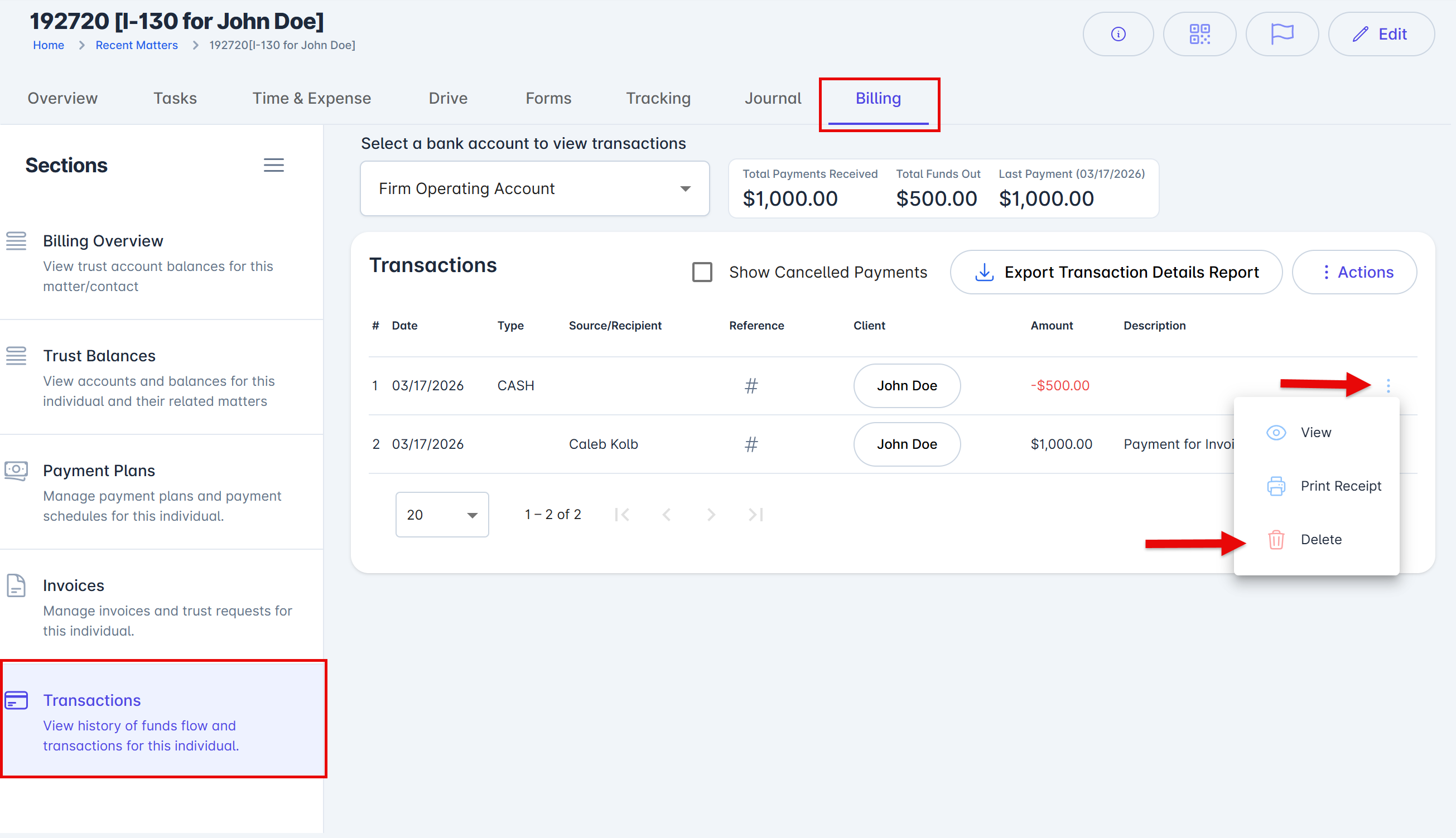Viewport: 1456px width, 838px height.
Task: Choose Delete from the context menu
Action: [1320, 539]
